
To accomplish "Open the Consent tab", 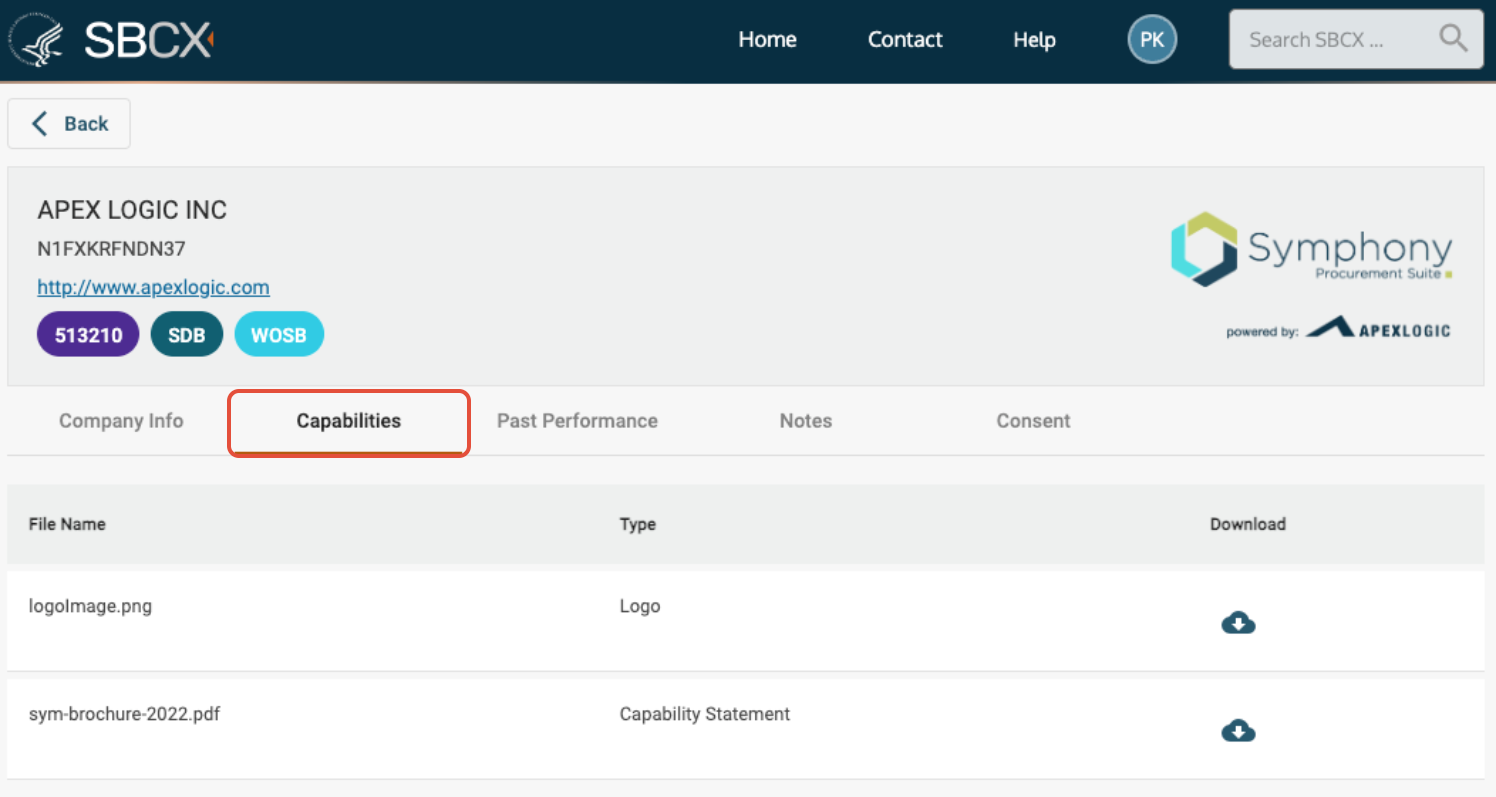I will [1033, 421].
